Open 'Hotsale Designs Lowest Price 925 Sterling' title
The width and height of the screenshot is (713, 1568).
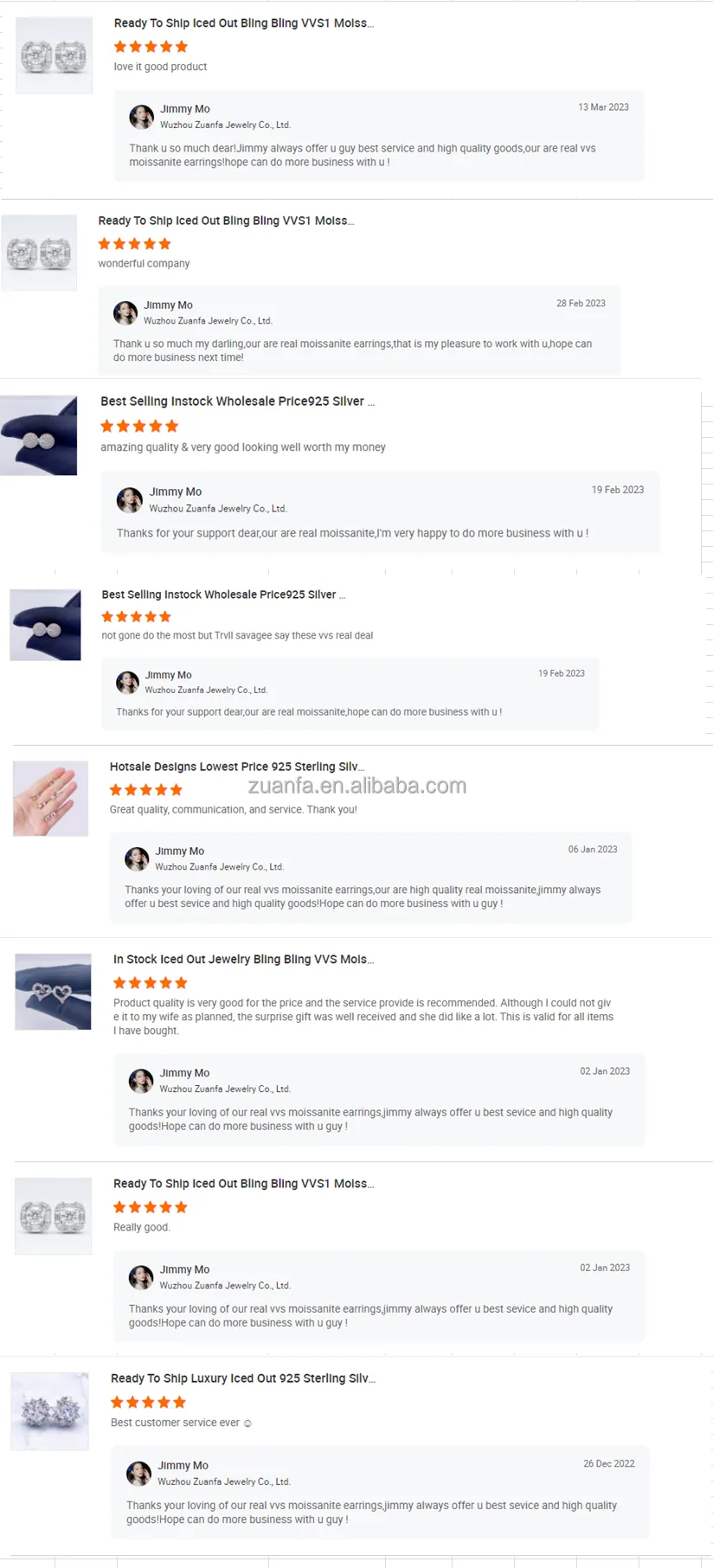[x=237, y=767]
